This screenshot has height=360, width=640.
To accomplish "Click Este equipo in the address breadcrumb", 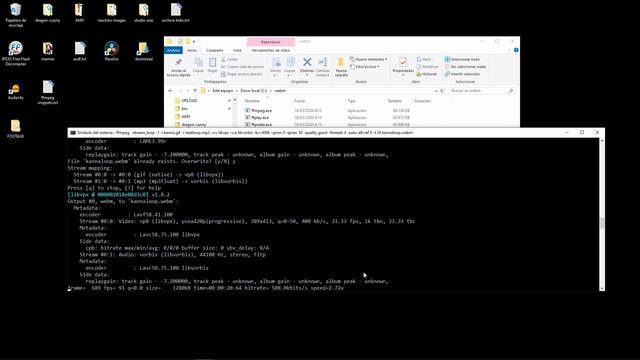I will tap(223, 91).
